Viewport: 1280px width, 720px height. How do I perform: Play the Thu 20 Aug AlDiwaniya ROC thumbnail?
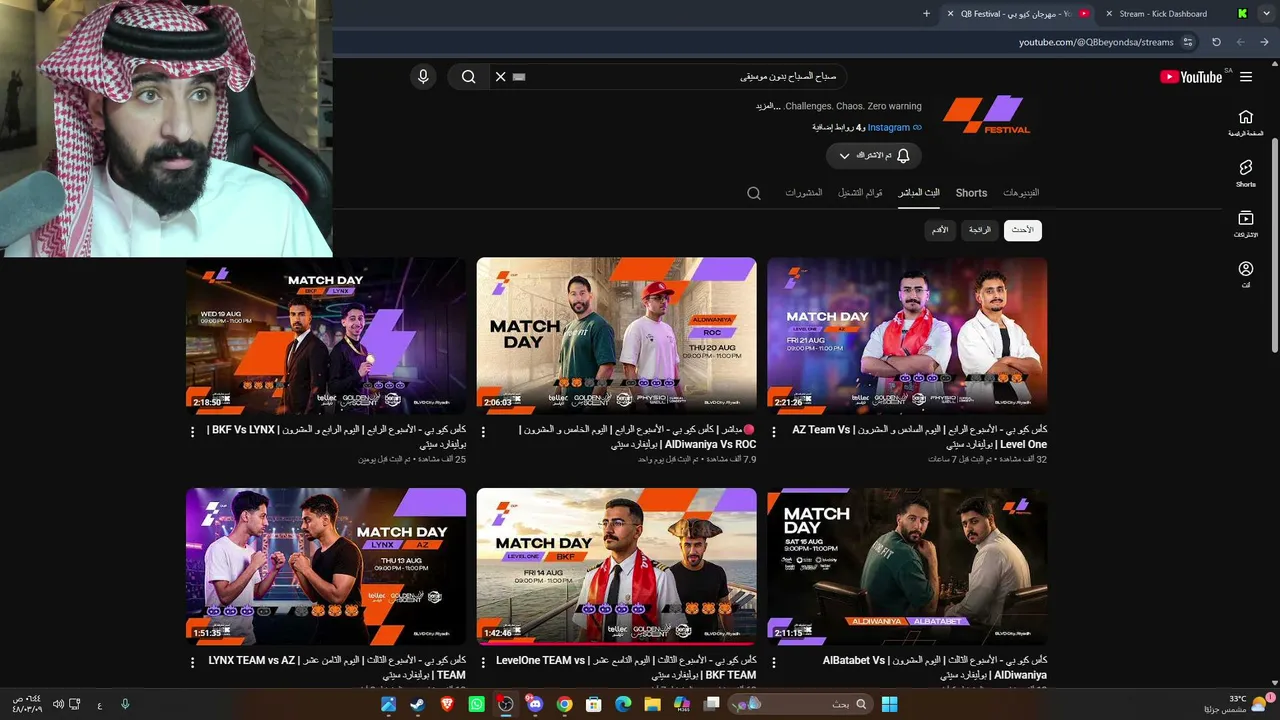(616, 336)
